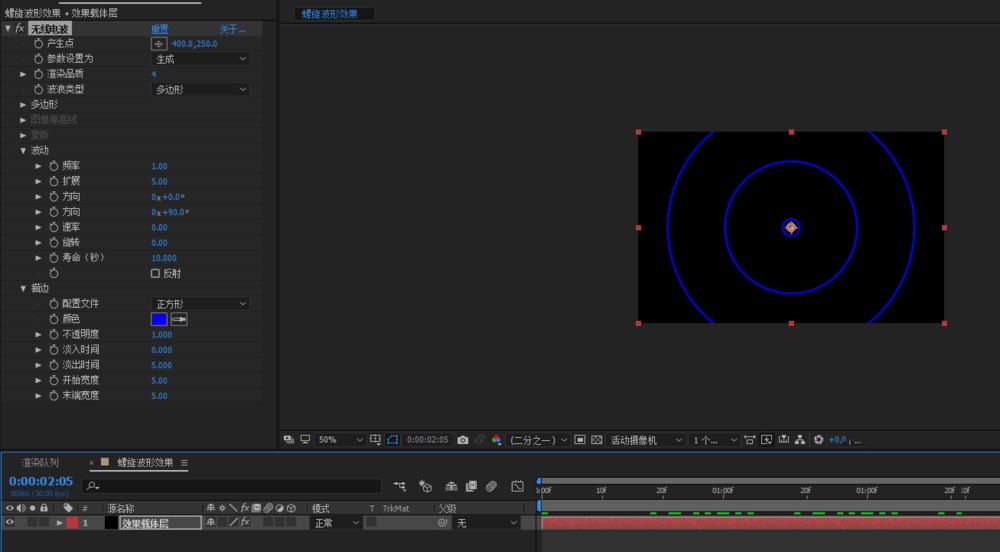Toggle draft 3D icon in timeline

point(425,486)
